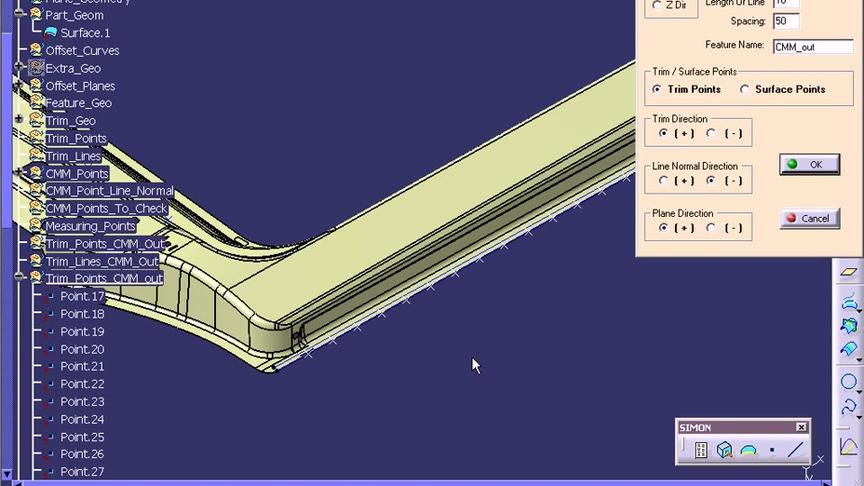Expand the Trim_Geo tree node

coord(19,120)
